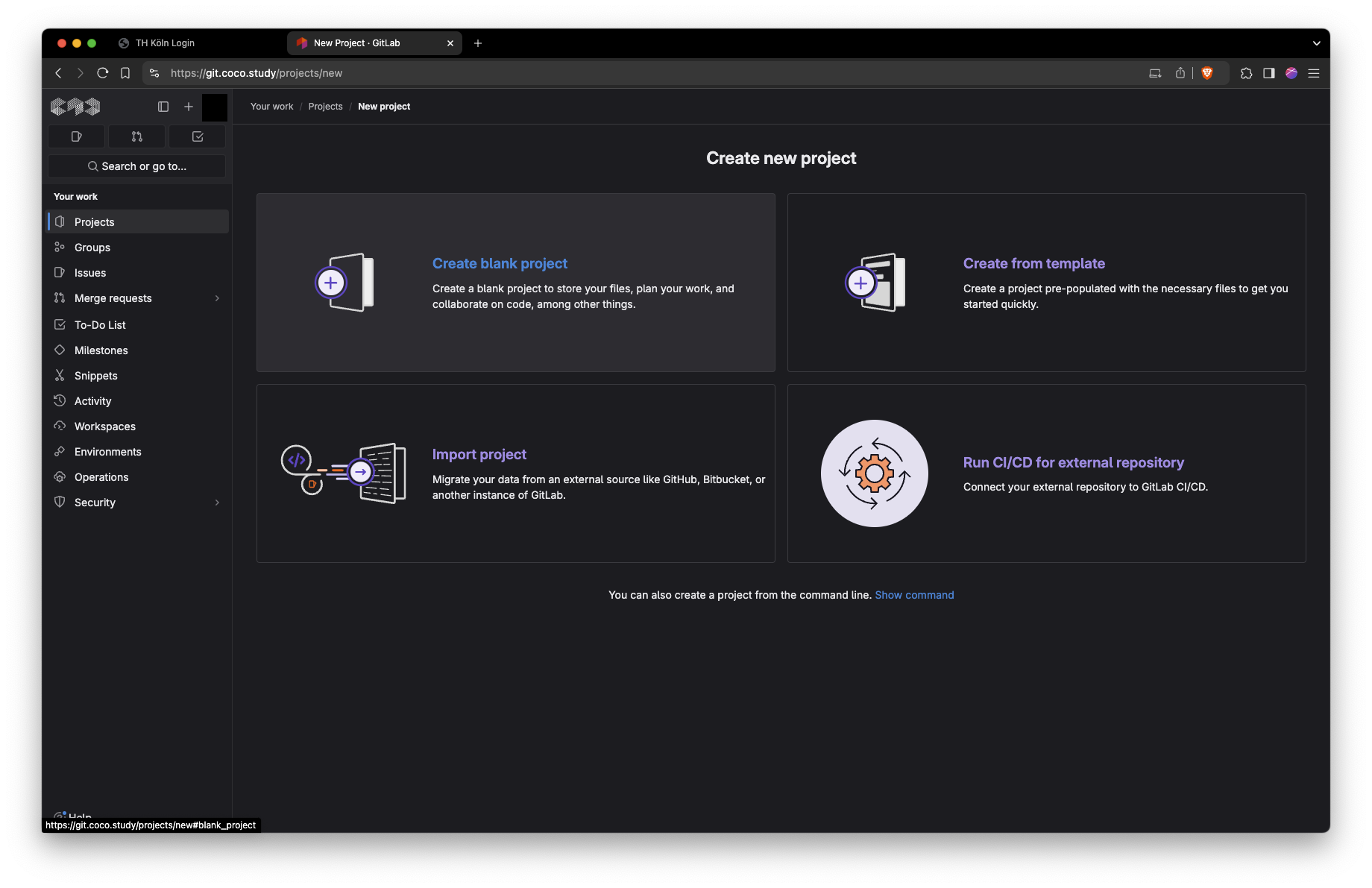The height and width of the screenshot is (888, 1372).
Task: Open Groups in the sidebar
Action: tap(137, 247)
